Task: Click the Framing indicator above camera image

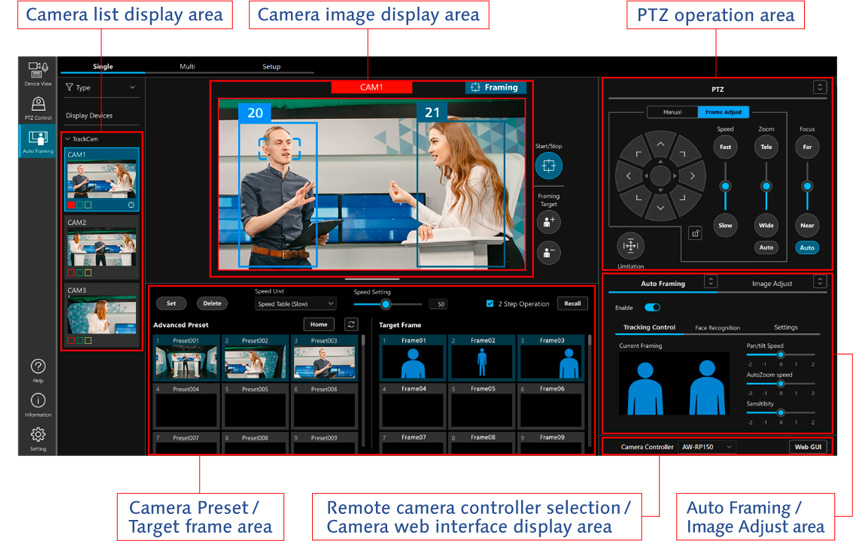Action: click(x=495, y=87)
